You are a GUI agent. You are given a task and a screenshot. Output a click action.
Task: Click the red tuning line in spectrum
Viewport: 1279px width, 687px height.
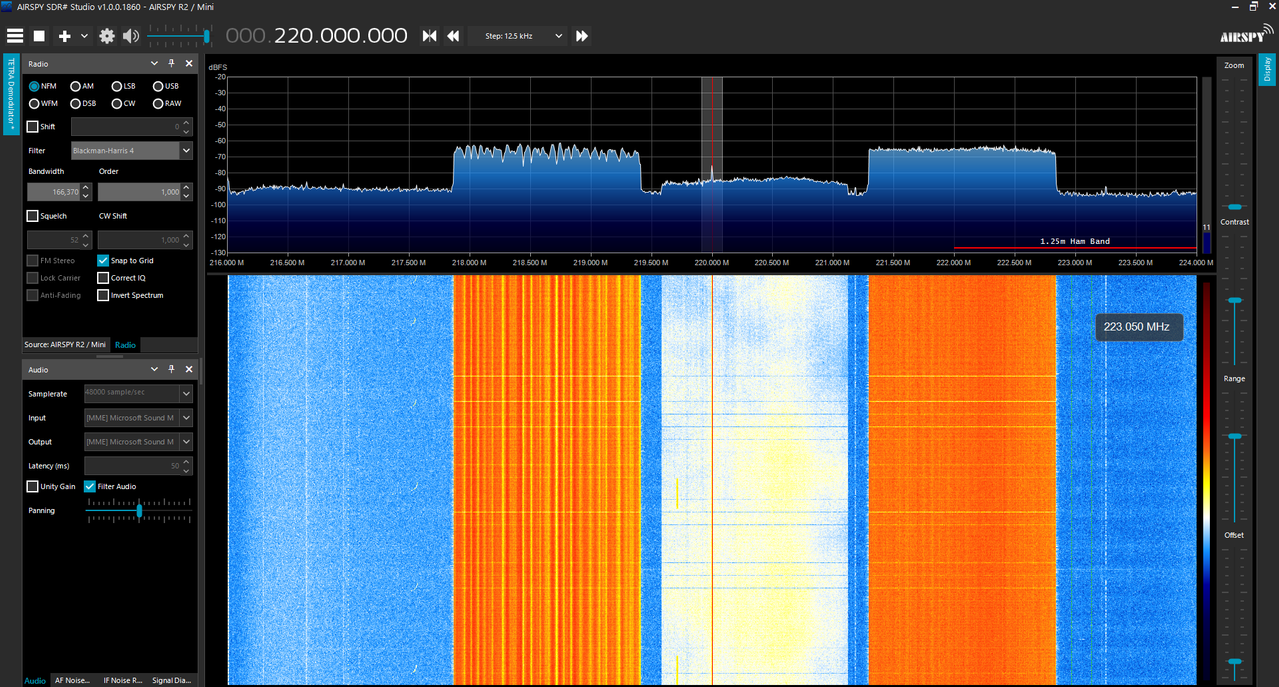712,165
